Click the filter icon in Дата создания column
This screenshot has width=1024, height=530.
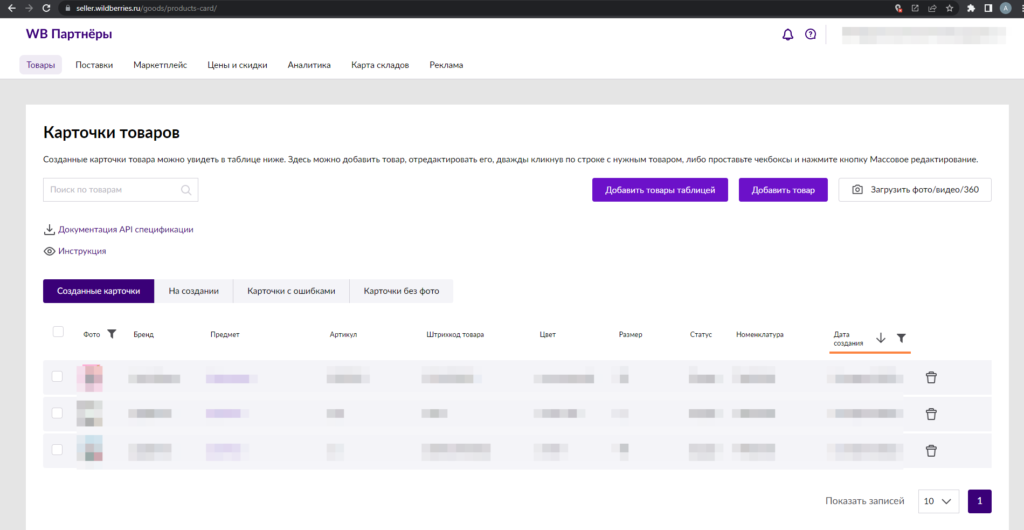coord(901,337)
